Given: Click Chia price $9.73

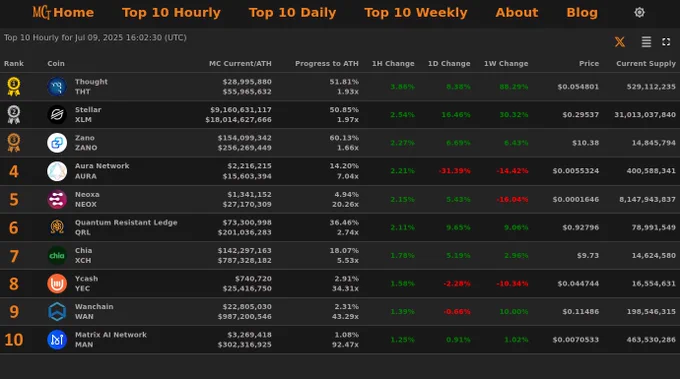Looking at the screenshot, I should [x=588, y=255].
